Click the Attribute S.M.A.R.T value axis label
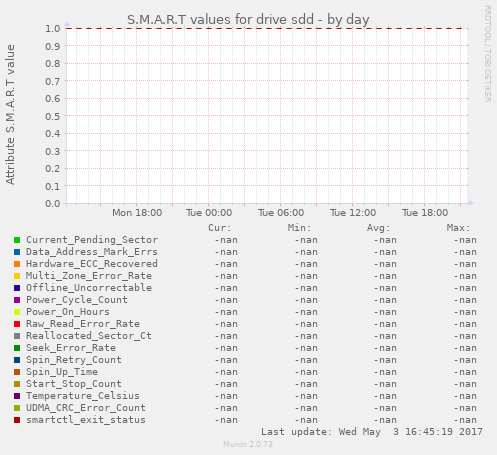Screen dimensions: 497x455 click(10, 115)
